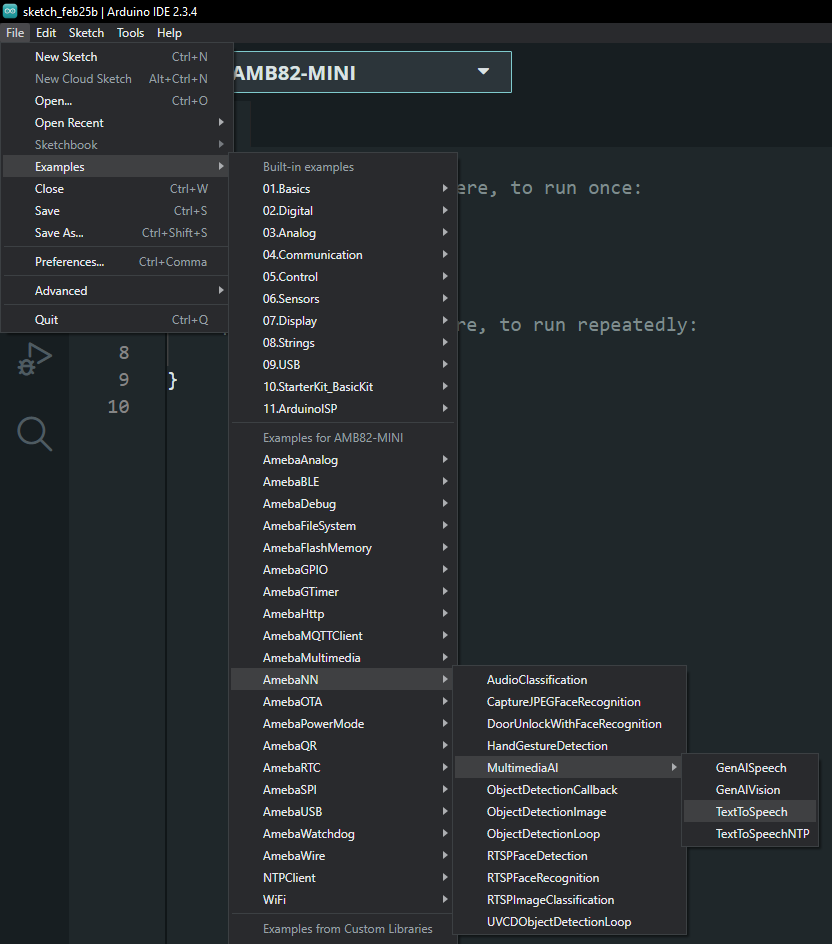The height and width of the screenshot is (944, 832).
Task: Expand AmebaMQTTClient examples
Action: click(x=343, y=636)
